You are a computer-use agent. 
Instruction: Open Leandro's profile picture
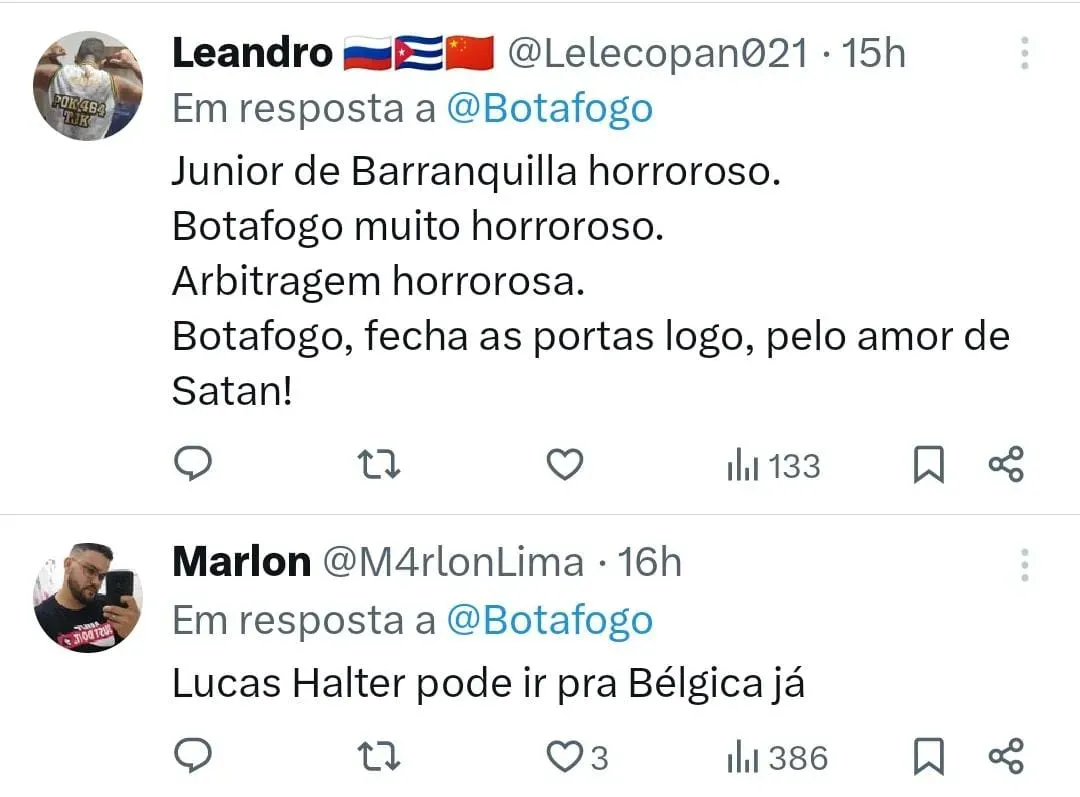click(x=88, y=86)
